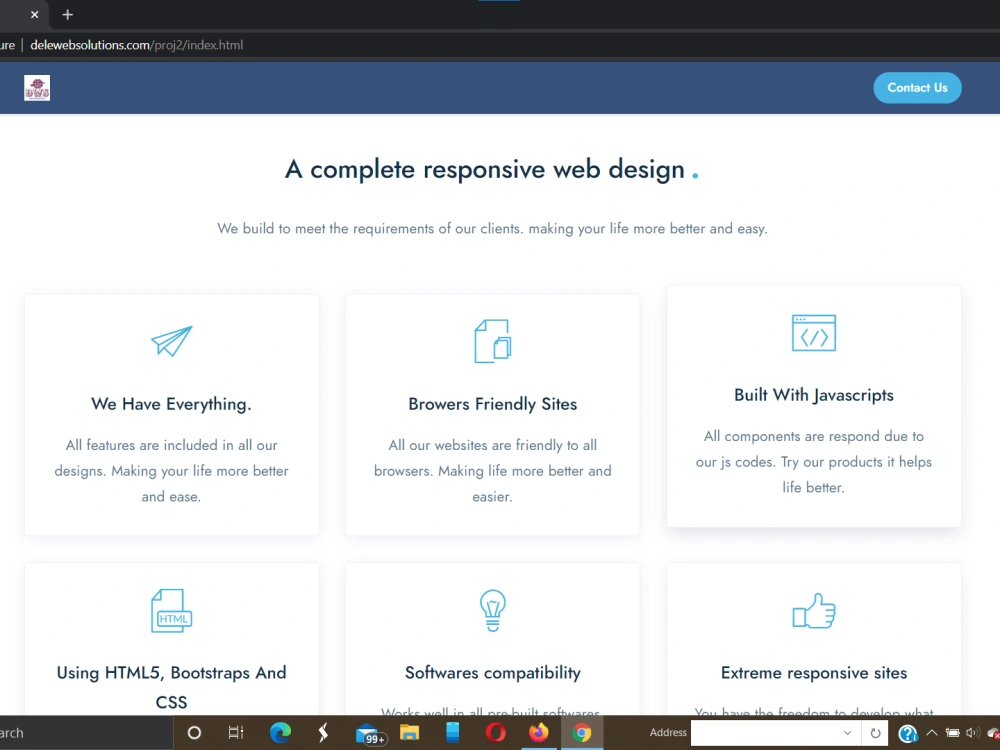Click the light bulb icon
The image size is (1000, 750).
coord(492,610)
